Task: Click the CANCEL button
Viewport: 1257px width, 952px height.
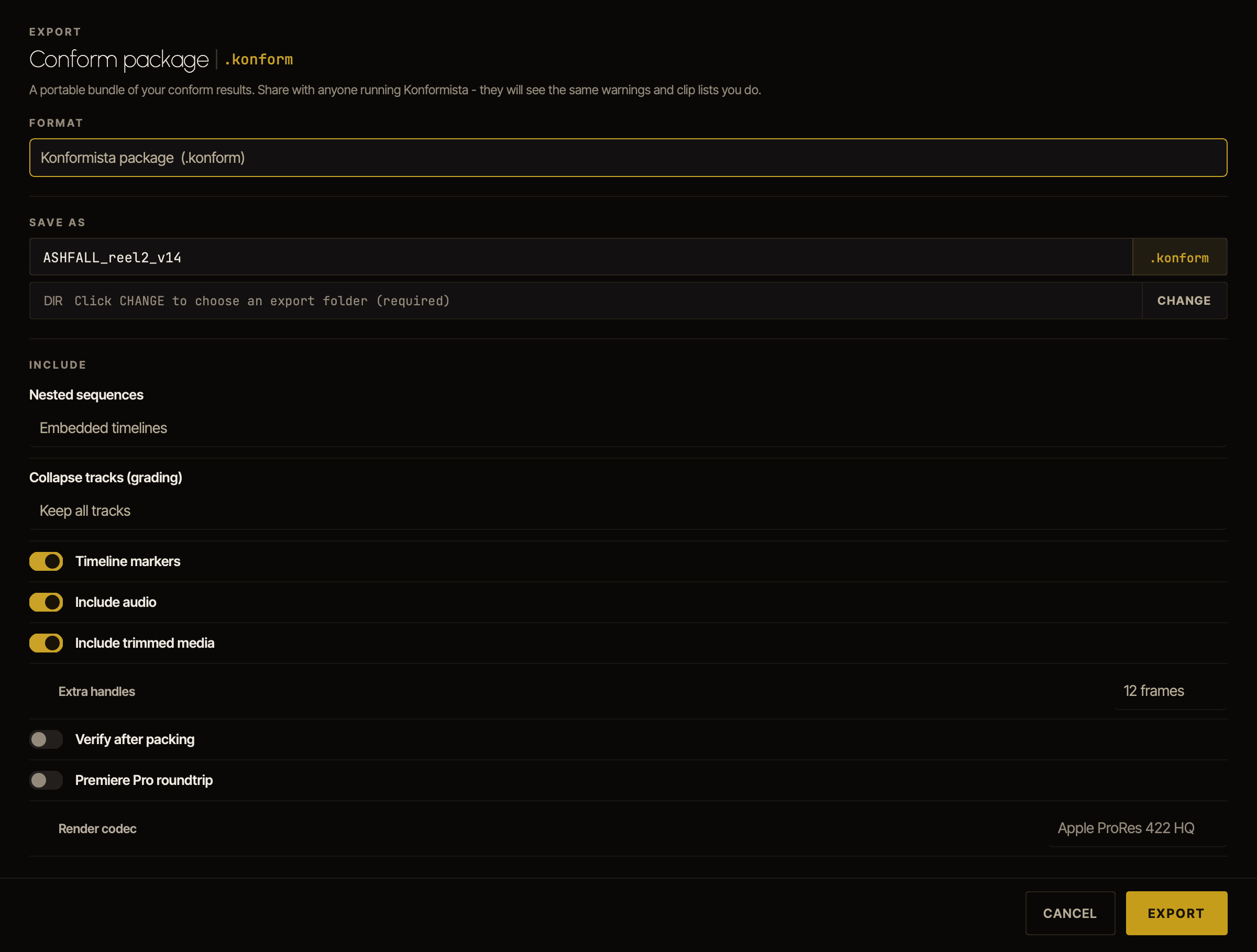Action: [1070, 913]
